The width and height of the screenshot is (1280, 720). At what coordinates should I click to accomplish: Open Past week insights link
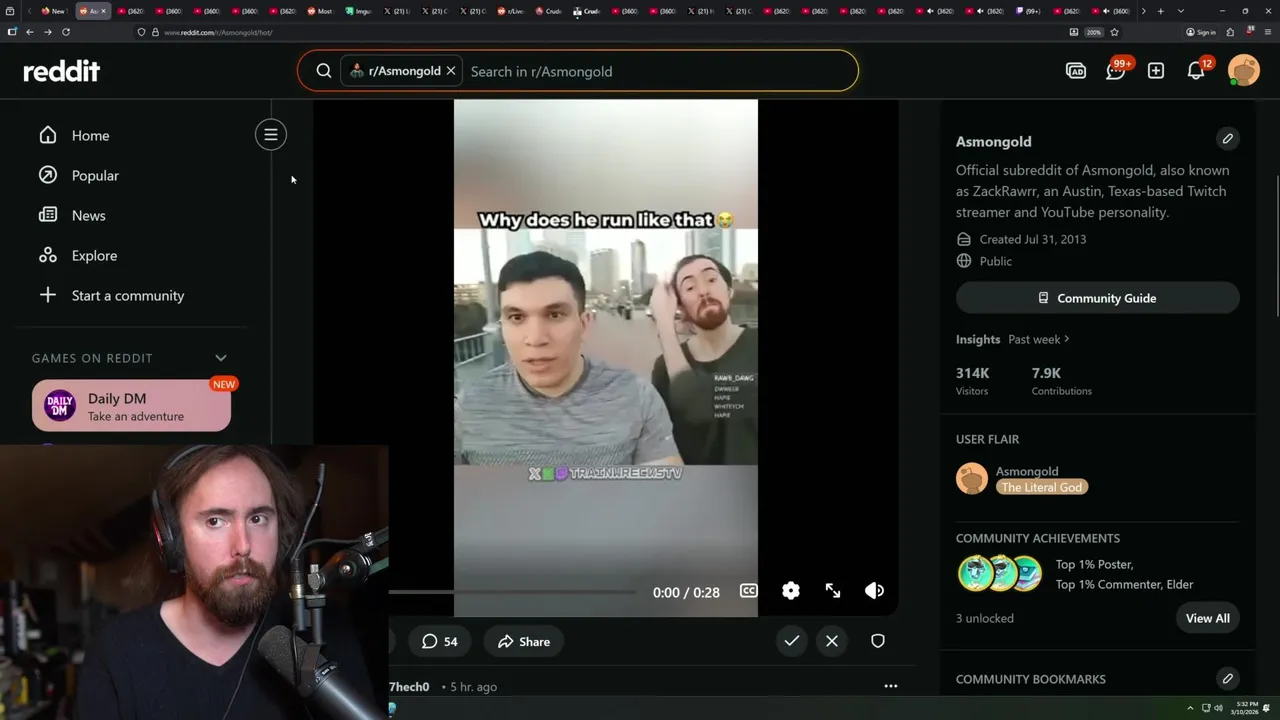1039,339
